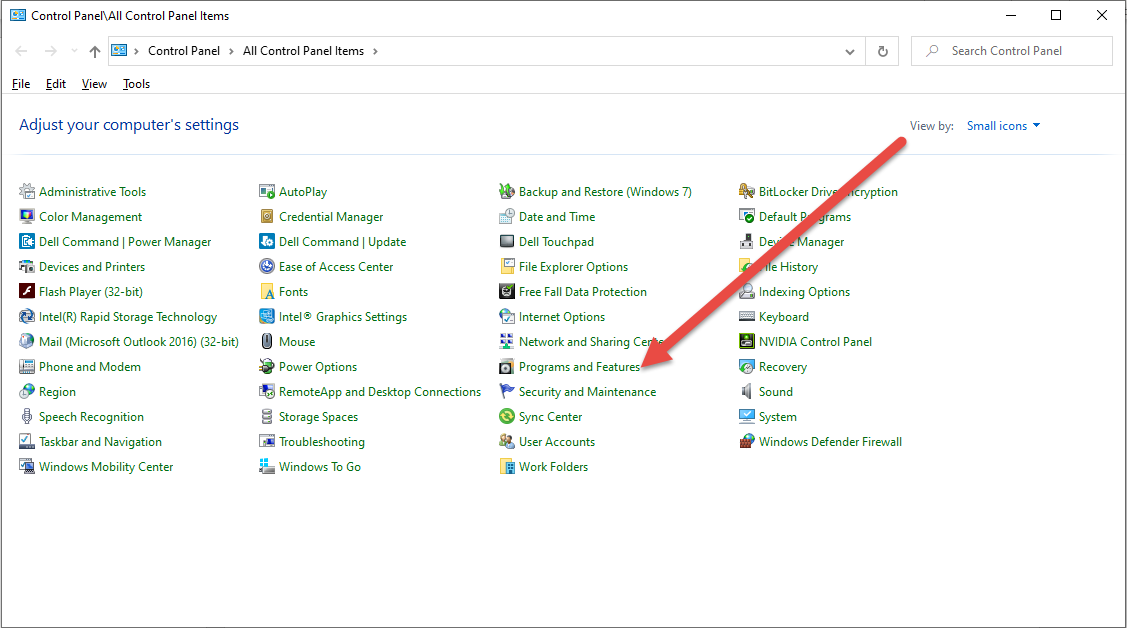
Task: Open the Fonts settings
Action: pyautogui.click(x=293, y=291)
